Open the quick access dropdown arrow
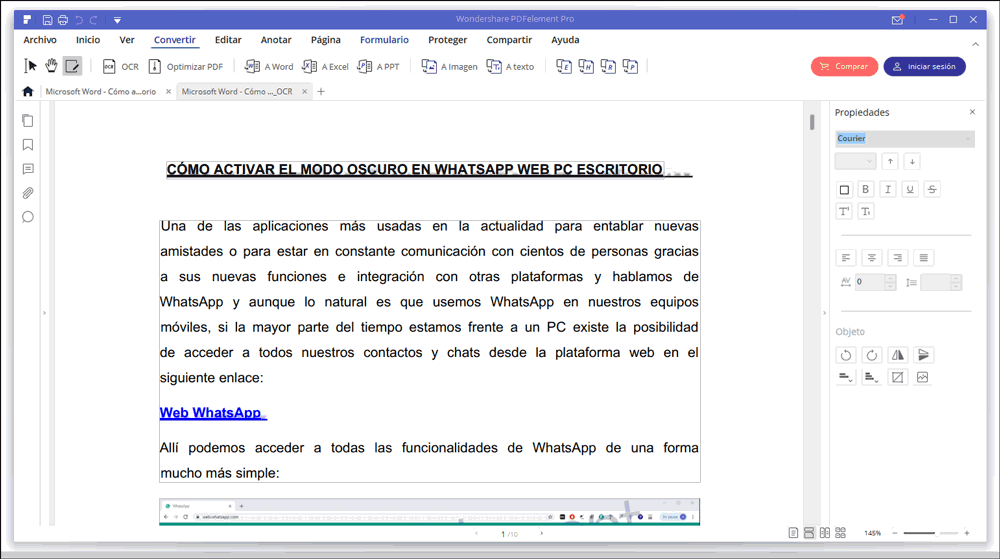This screenshot has height=559, width=1000. coord(117,20)
